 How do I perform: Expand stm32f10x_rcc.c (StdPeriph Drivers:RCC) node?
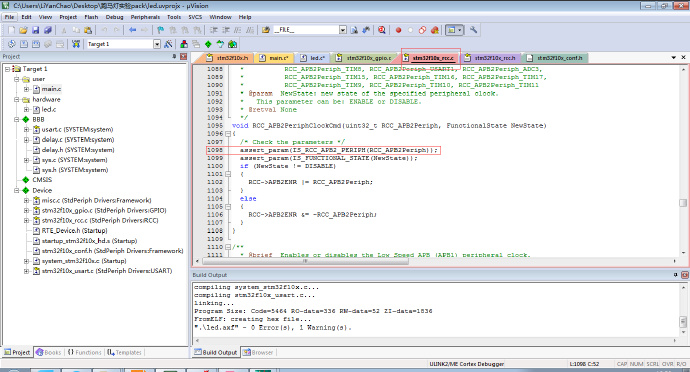point(26,220)
